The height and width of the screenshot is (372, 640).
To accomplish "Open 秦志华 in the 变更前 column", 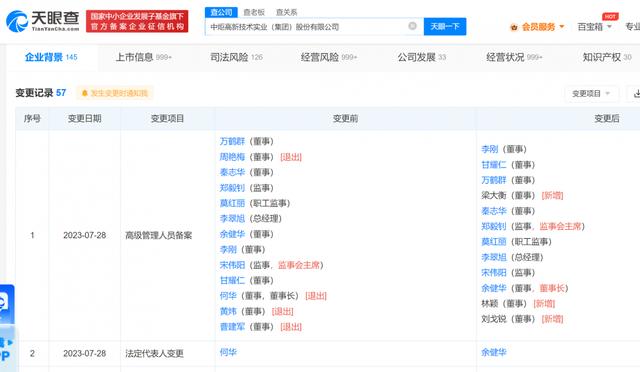I will point(232,172).
